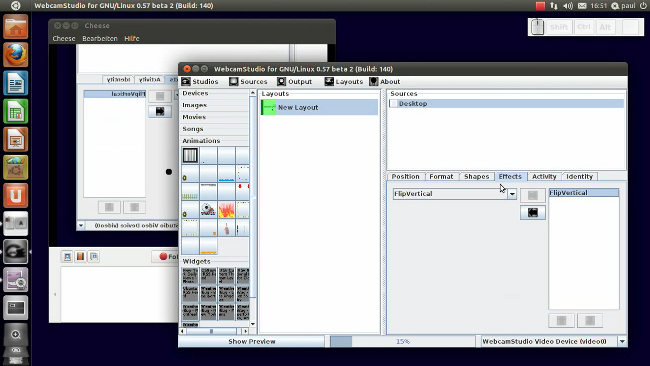Click the red take-photo button in Cheese
Screen dimensions: 650x366
165,257
